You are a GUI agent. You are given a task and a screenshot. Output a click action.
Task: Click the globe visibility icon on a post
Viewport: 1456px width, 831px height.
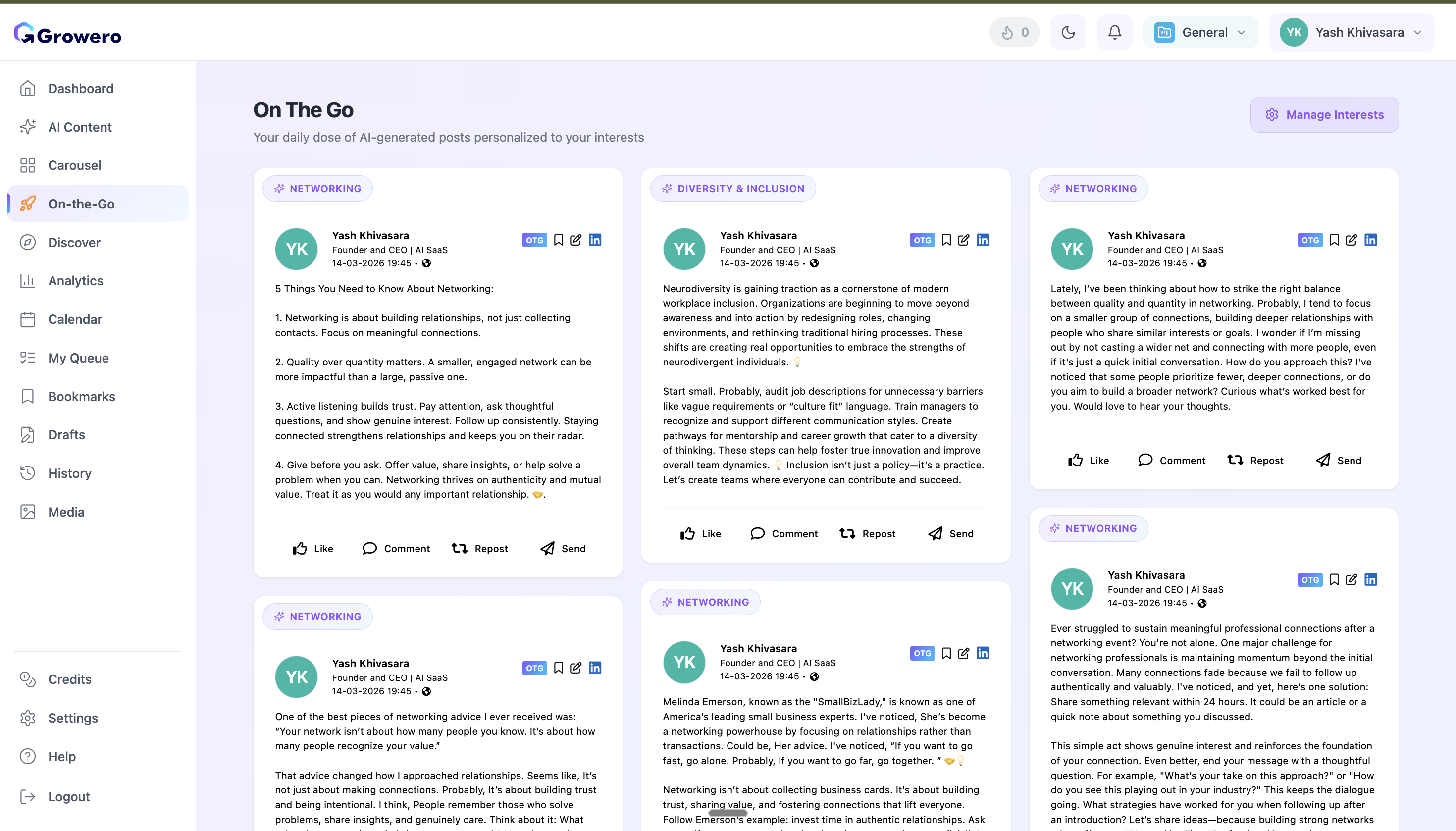pyautogui.click(x=428, y=263)
